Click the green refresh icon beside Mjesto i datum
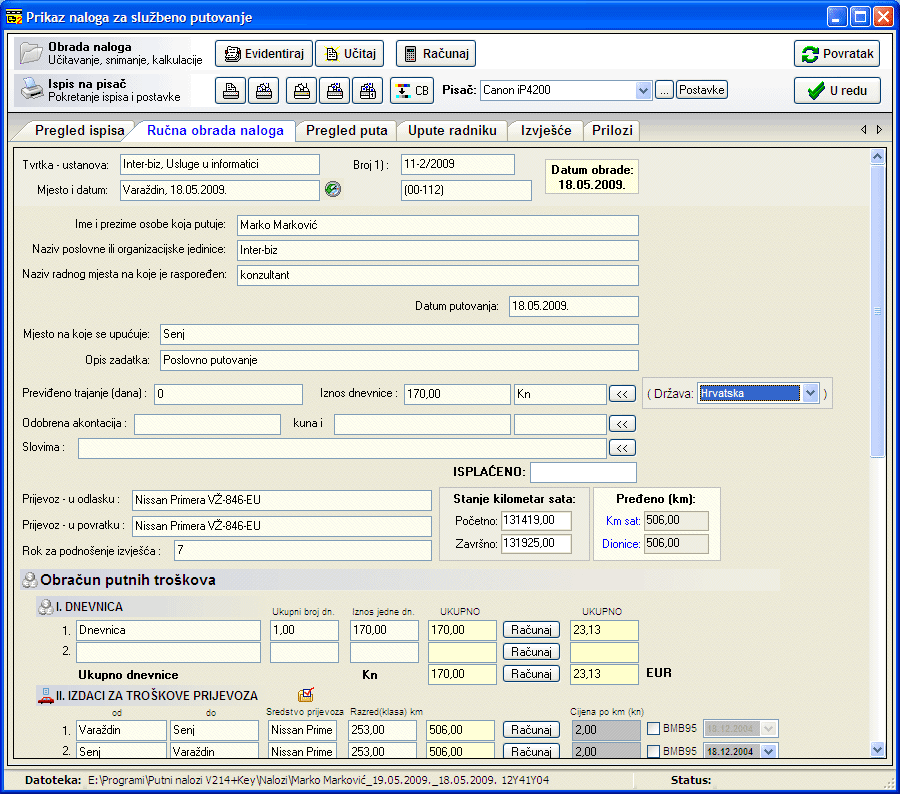The height and width of the screenshot is (794, 900). coord(333,188)
